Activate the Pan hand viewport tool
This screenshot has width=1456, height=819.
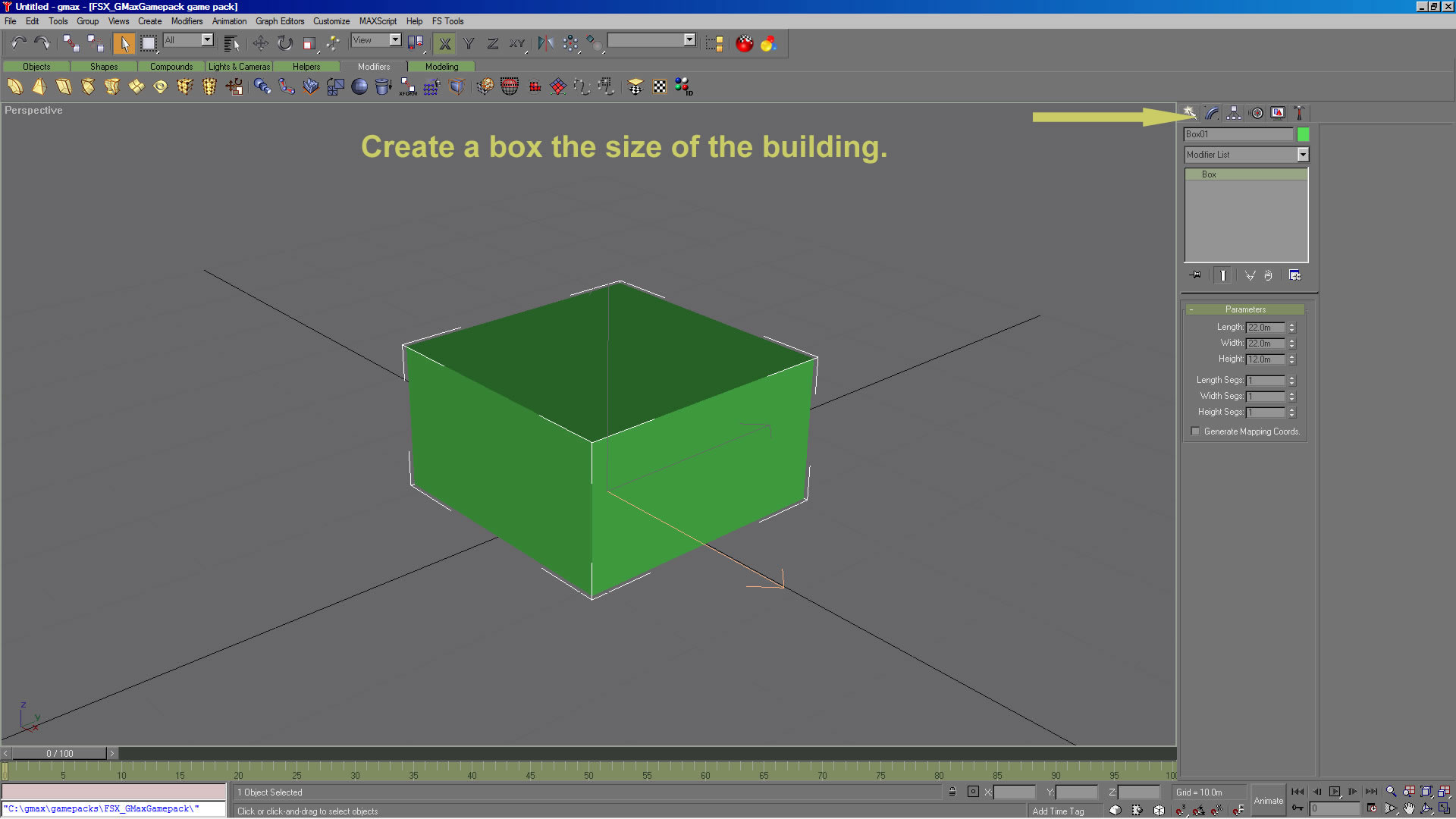(1408, 809)
